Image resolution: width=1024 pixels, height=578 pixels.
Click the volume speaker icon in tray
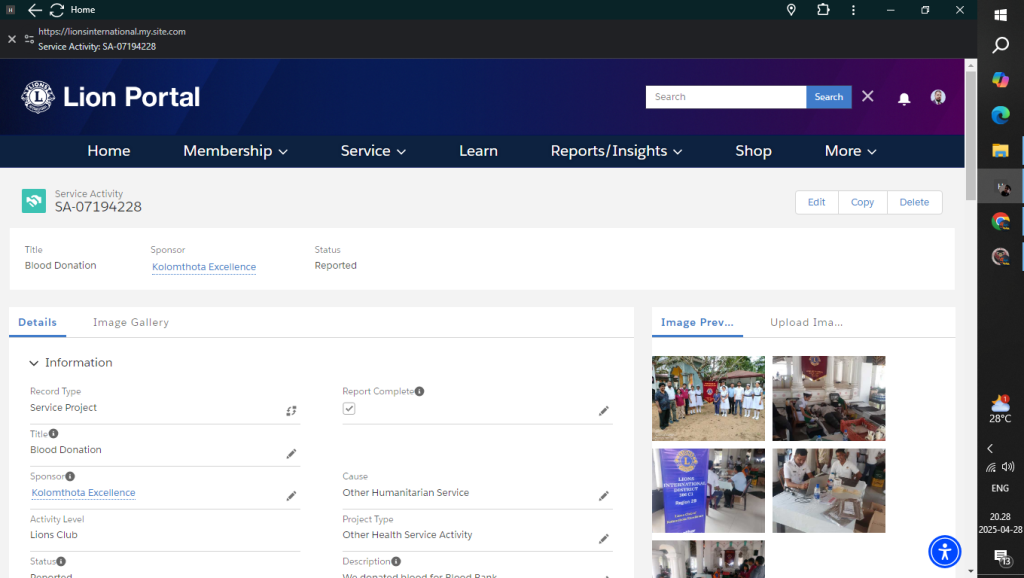click(1008, 467)
